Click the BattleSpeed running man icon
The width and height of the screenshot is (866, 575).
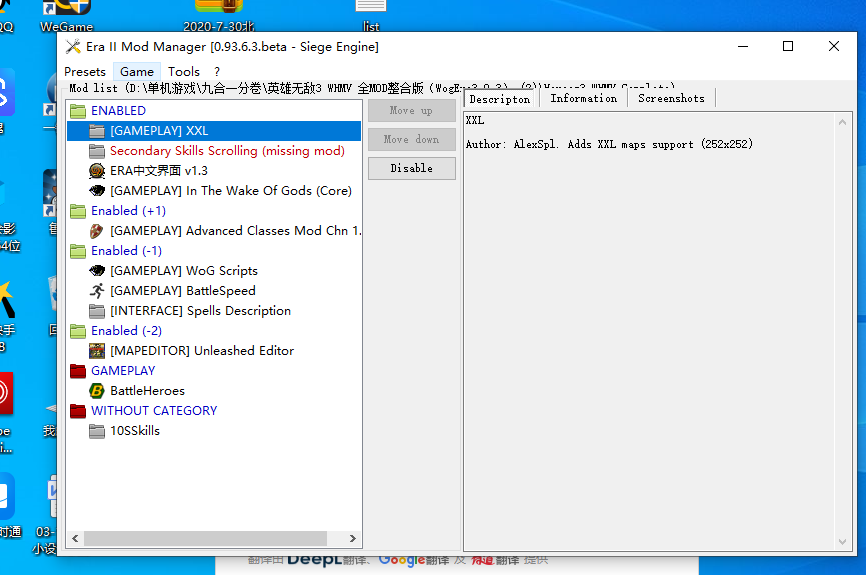coord(97,291)
